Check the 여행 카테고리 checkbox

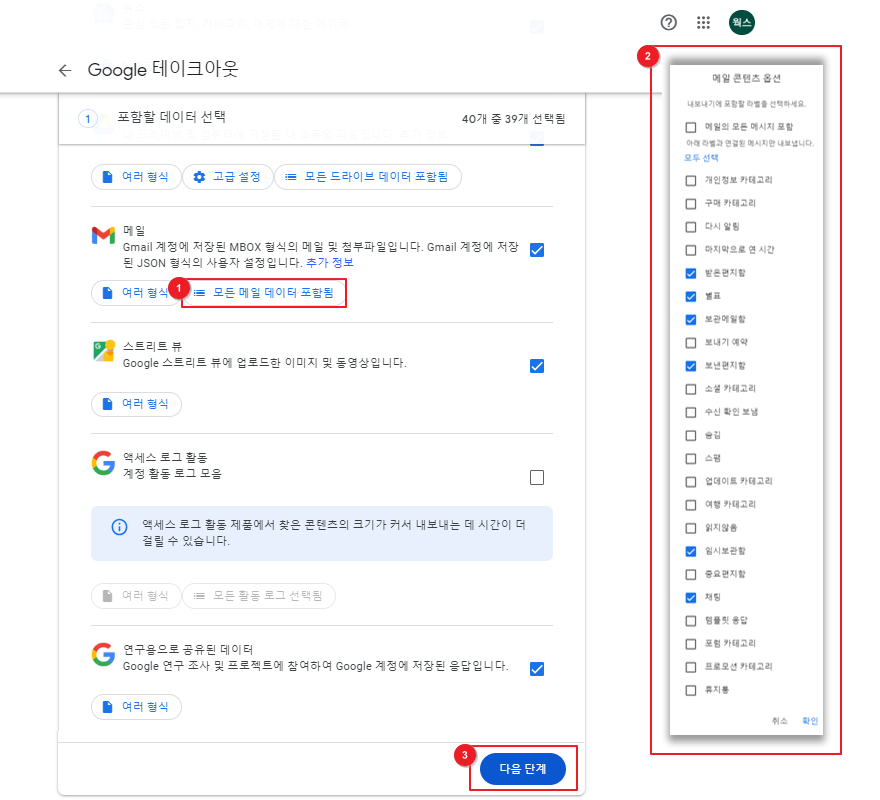tap(691, 505)
